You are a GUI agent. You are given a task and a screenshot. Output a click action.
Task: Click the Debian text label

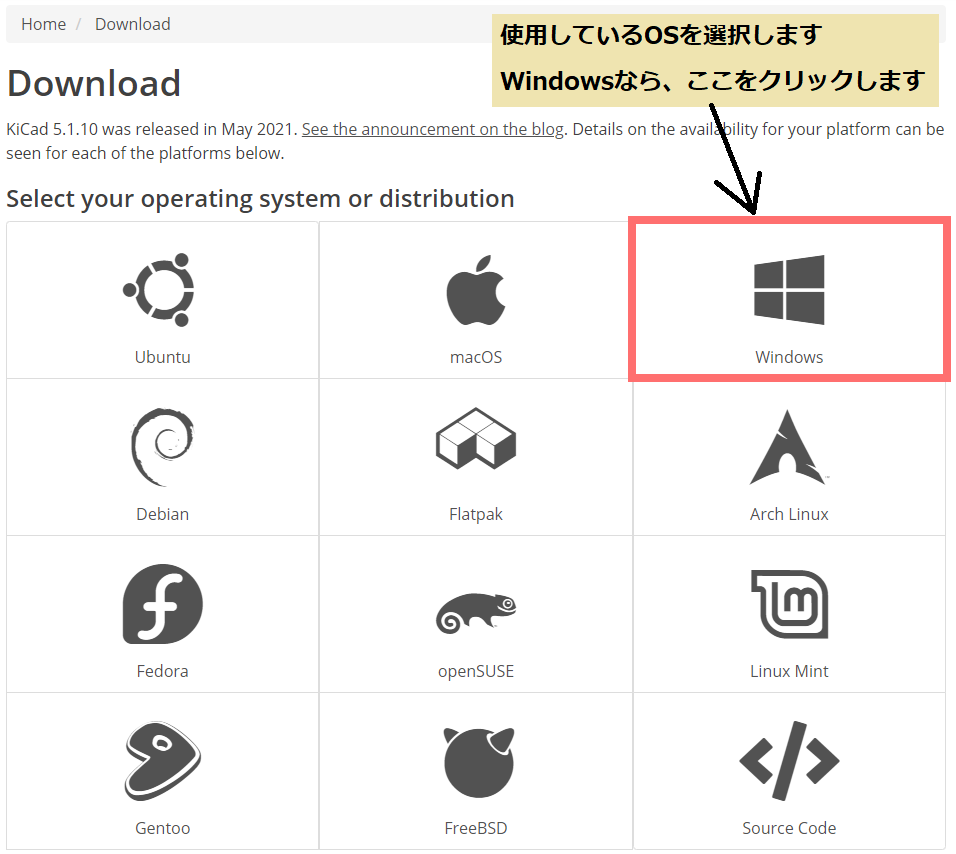click(x=163, y=514)
